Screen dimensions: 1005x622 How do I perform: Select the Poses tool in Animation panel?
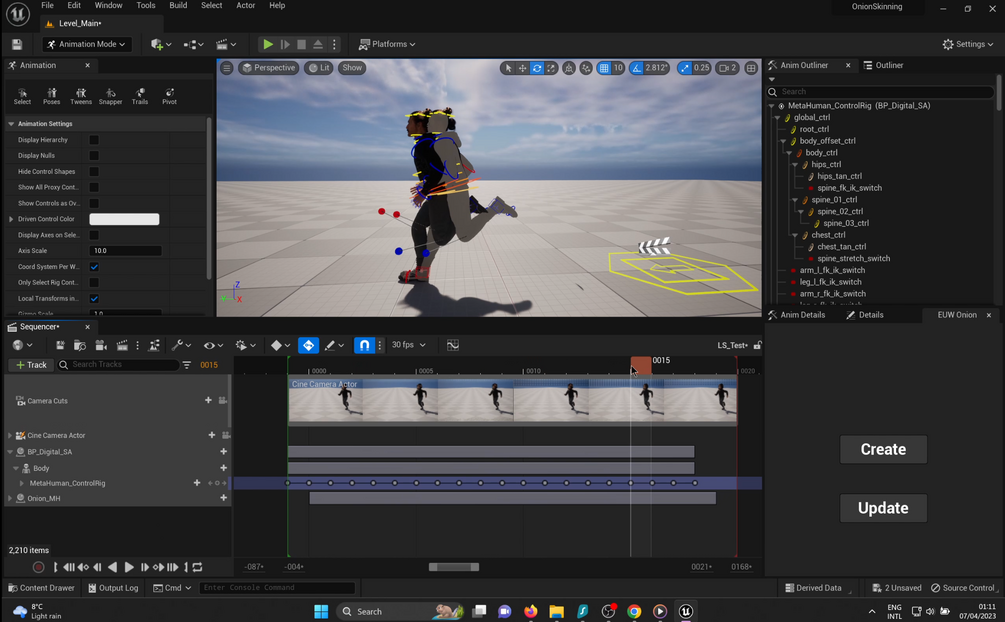coord(52,95)
